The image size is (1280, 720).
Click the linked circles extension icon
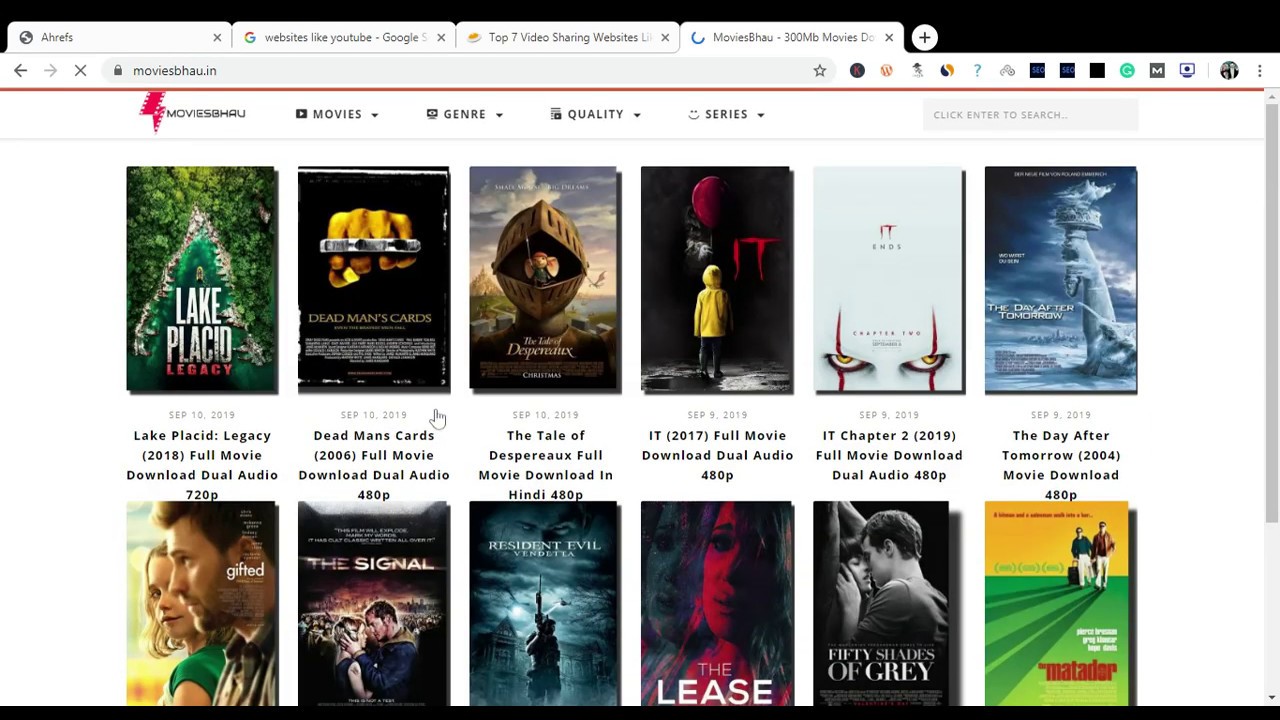pyautogui.click(x=1007, y=70)
